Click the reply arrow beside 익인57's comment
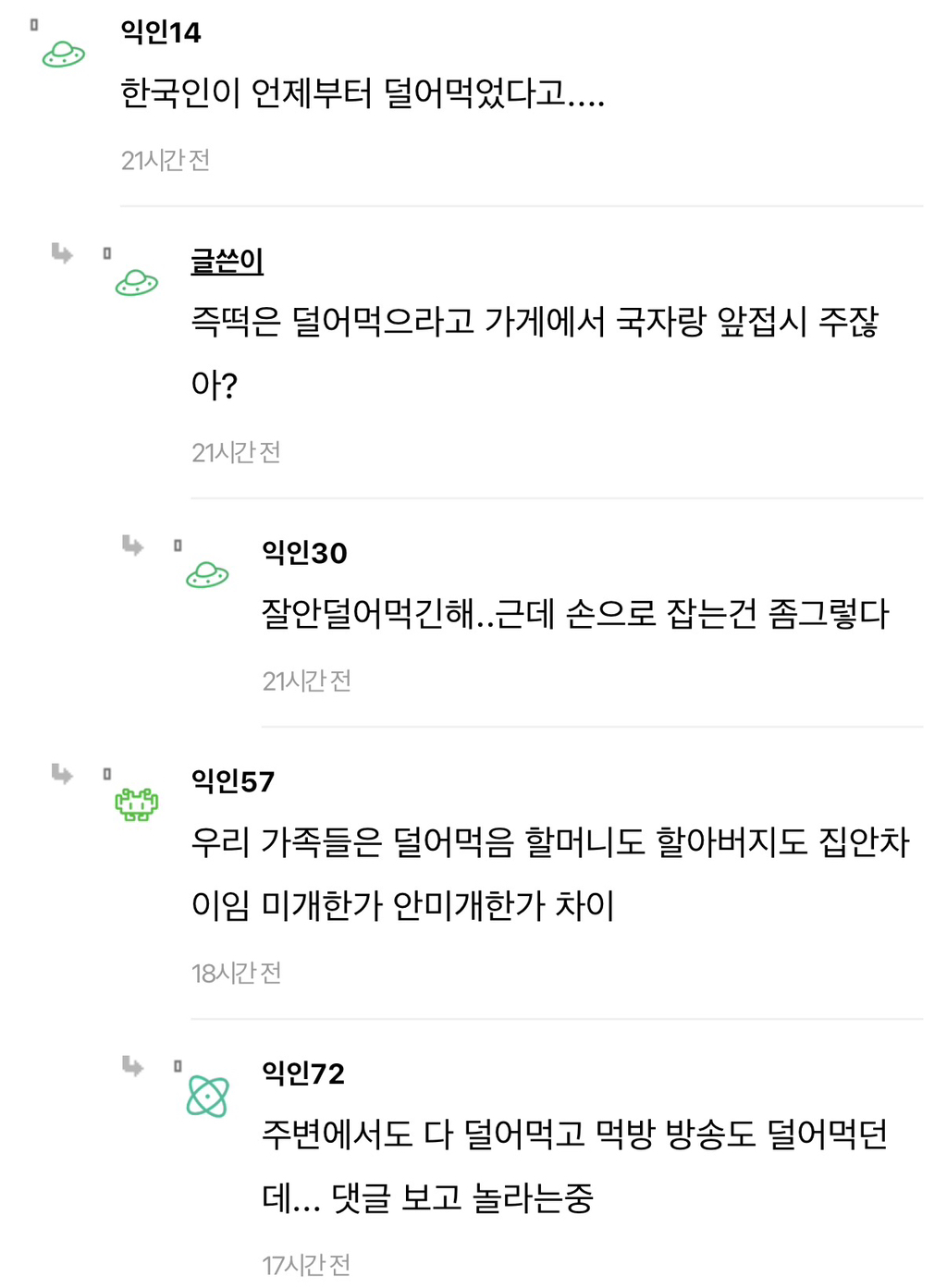The height and width of the screenshot is (1288, 947). pyautogui.click(x=62, y=773)
